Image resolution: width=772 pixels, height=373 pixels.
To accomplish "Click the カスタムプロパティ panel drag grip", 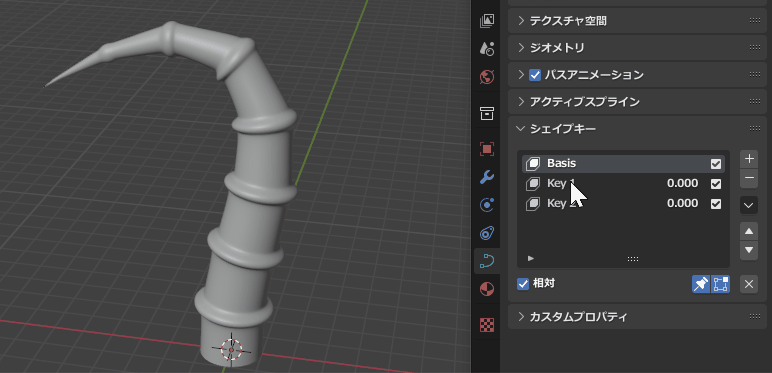I will point(754,316).
